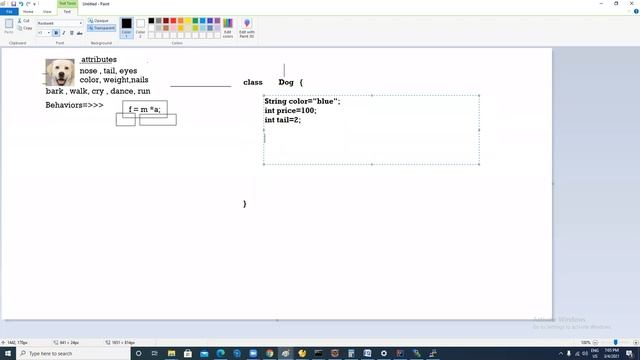Open Mail app from taskbar
Screen dimensions: 640x360
pos(204,353)
